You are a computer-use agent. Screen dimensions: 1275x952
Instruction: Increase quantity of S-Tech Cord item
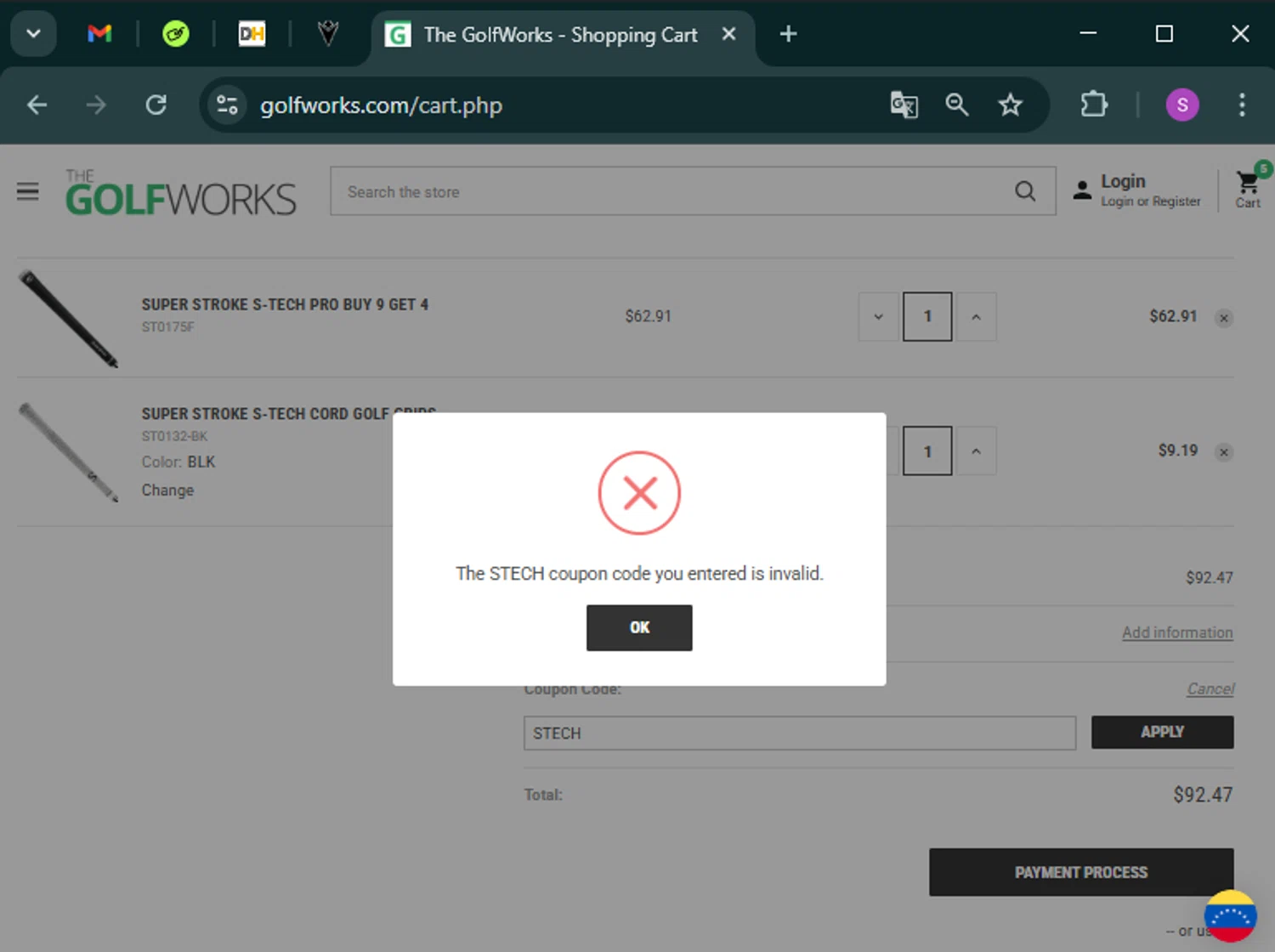[976, 451]
